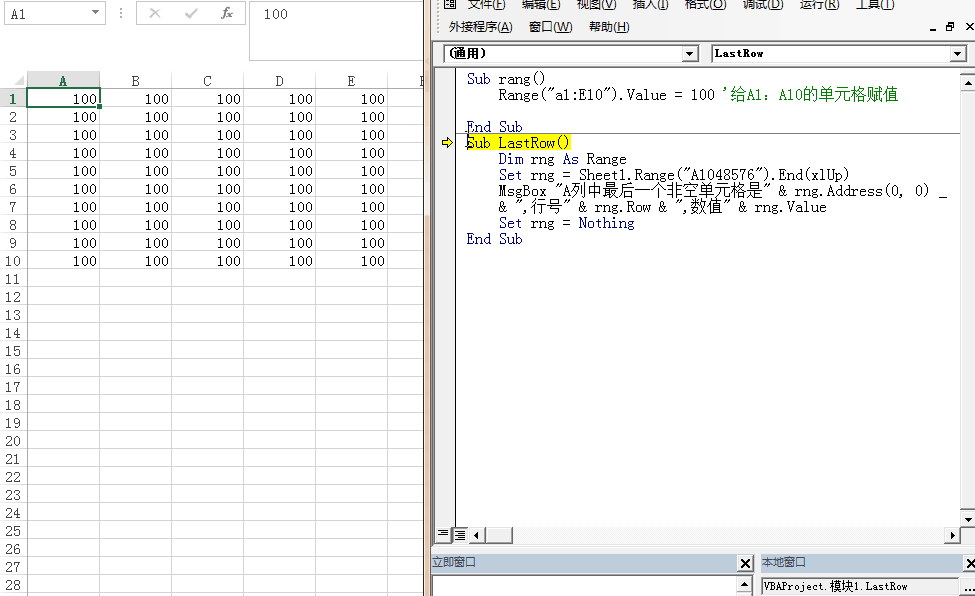Open the 帮助(H) menu
The height and width of the screenshot is (596, 975).
[609, 27]
